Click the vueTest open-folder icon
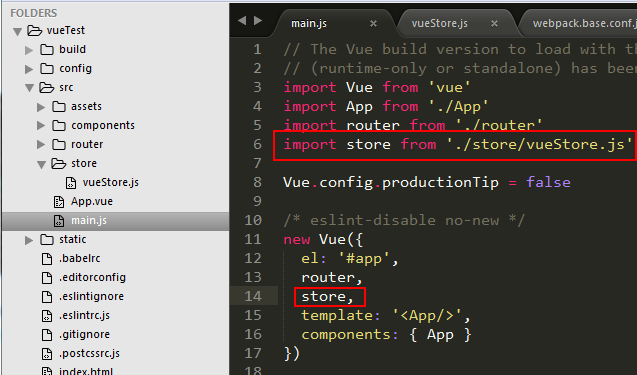 34,30
